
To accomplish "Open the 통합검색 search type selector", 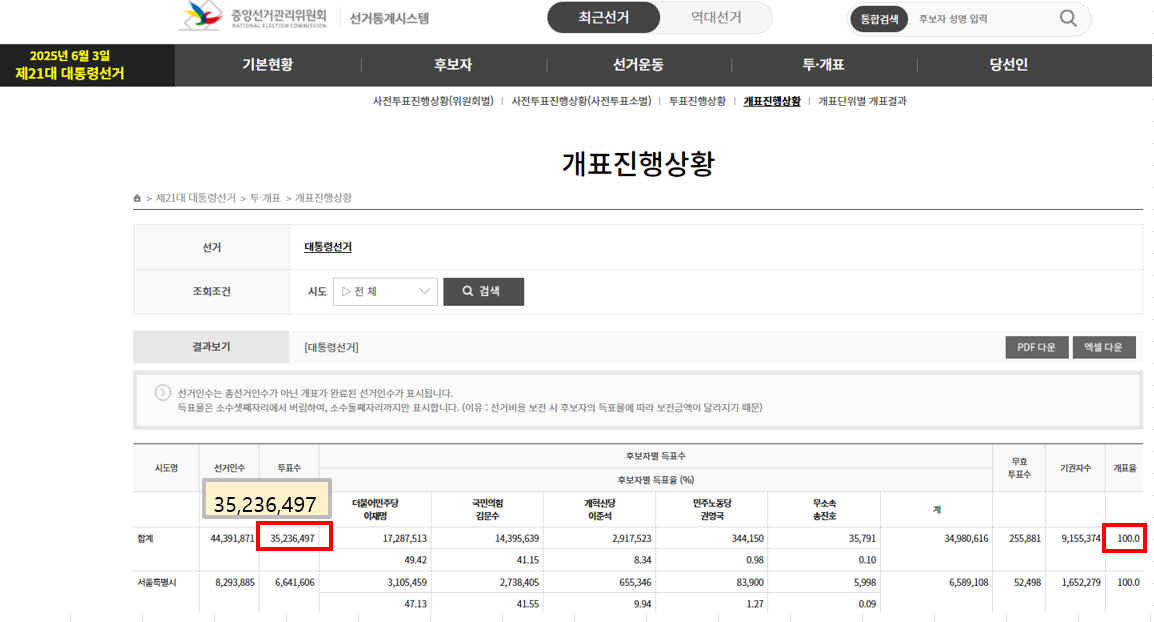I will pyautogui.click(x=880, y=19).
